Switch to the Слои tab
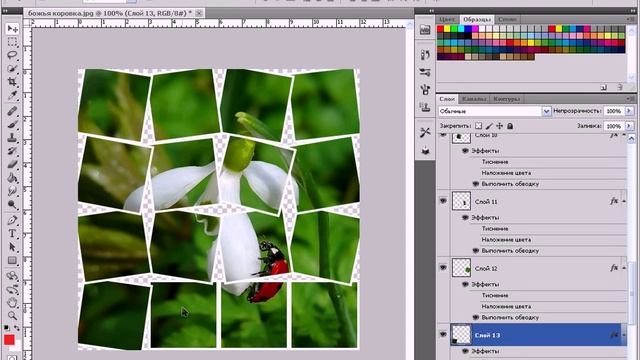The image size is (640, 360). tap(447, 99)
